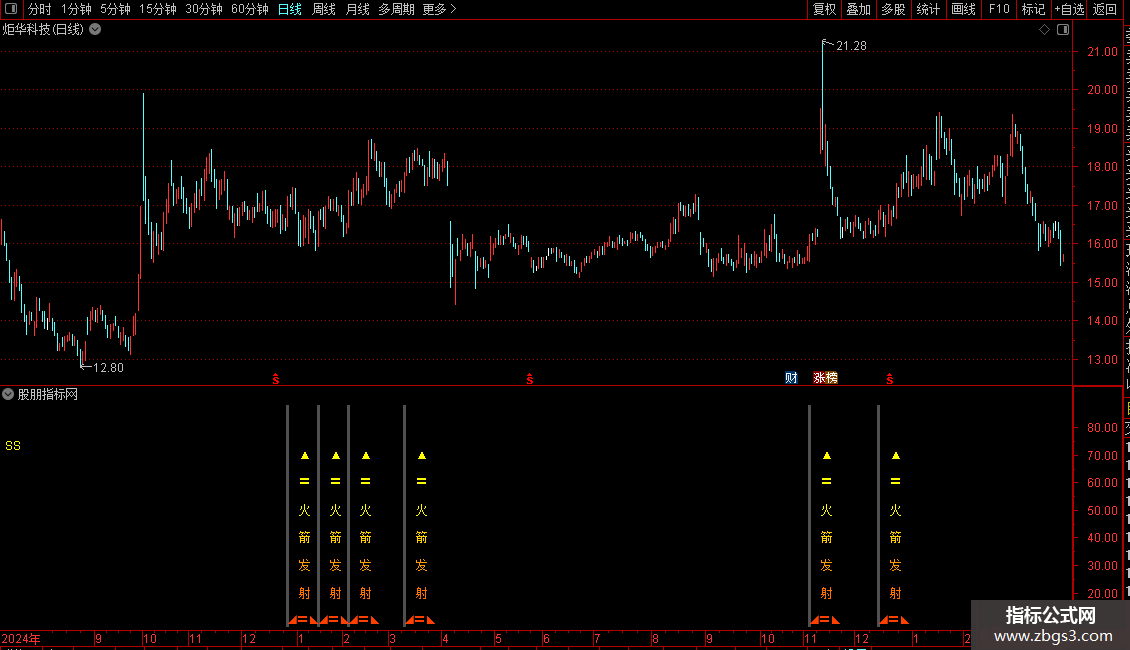The height and width of the screenshot is (650, 1130).
Task: Click the panel layout icon at top-left
Action: 11,9
